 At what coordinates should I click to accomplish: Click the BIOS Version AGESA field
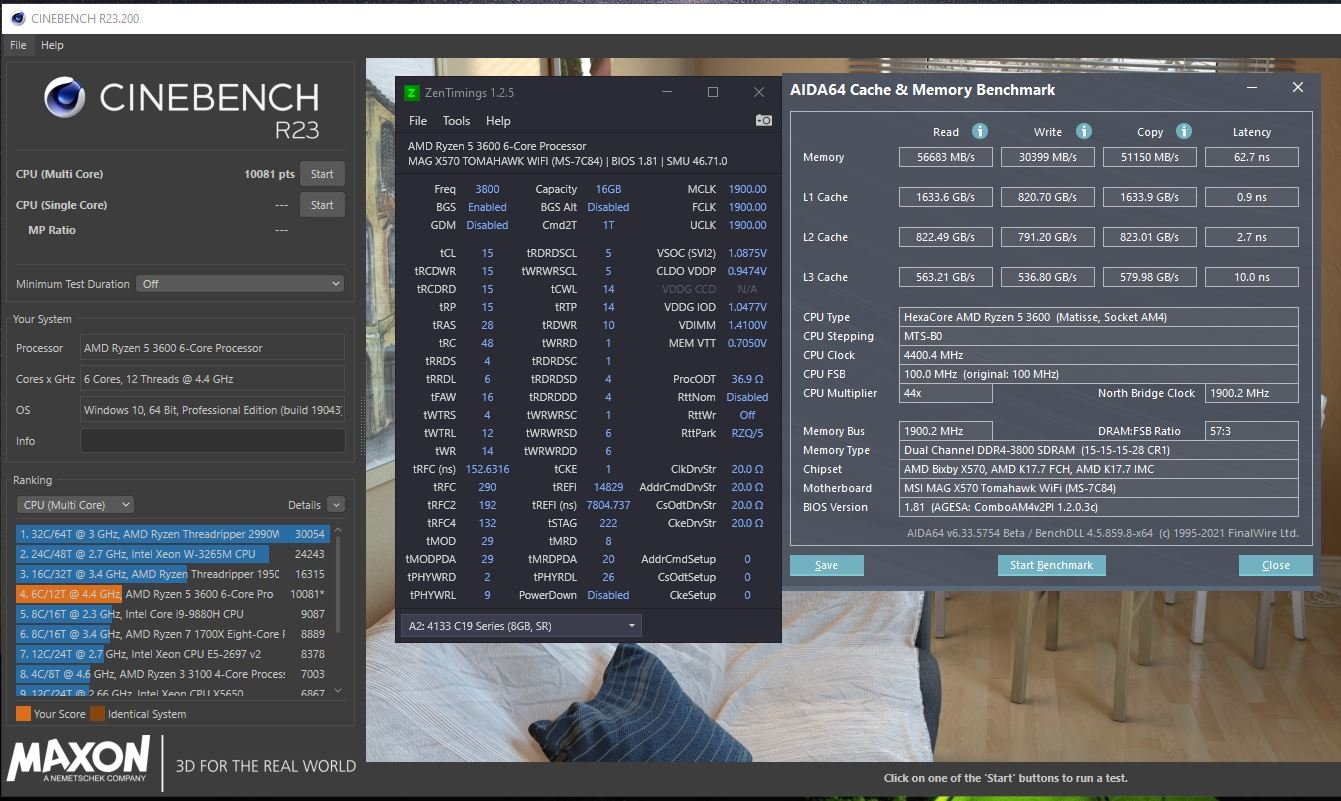click(x=1098, y=507)
